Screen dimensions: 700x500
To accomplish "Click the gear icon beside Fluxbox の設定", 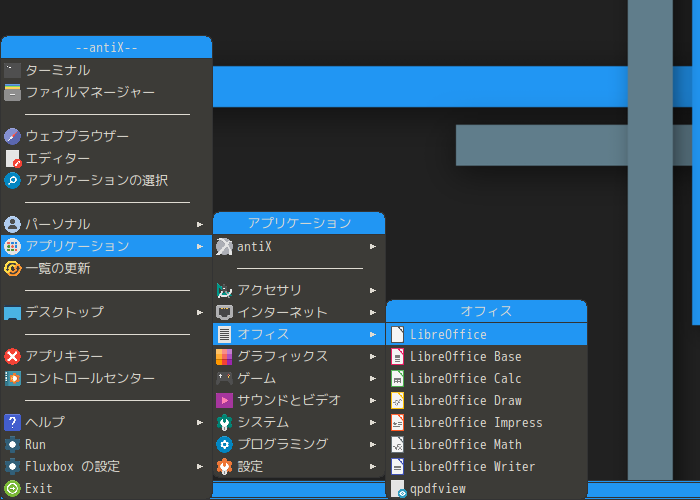I will pos(12,467).
